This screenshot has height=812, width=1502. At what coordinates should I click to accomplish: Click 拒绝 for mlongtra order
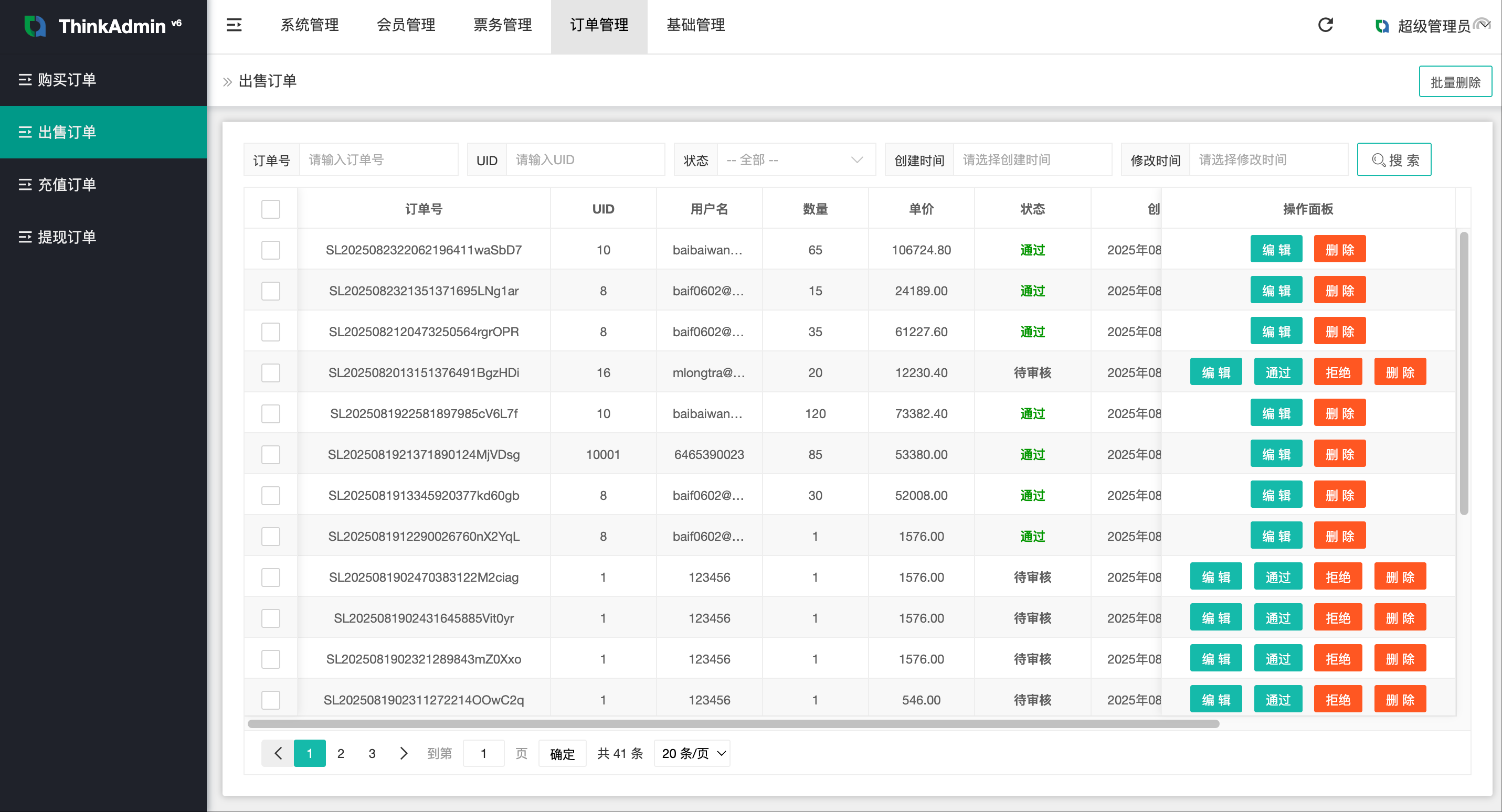[x=1338, y=373]
